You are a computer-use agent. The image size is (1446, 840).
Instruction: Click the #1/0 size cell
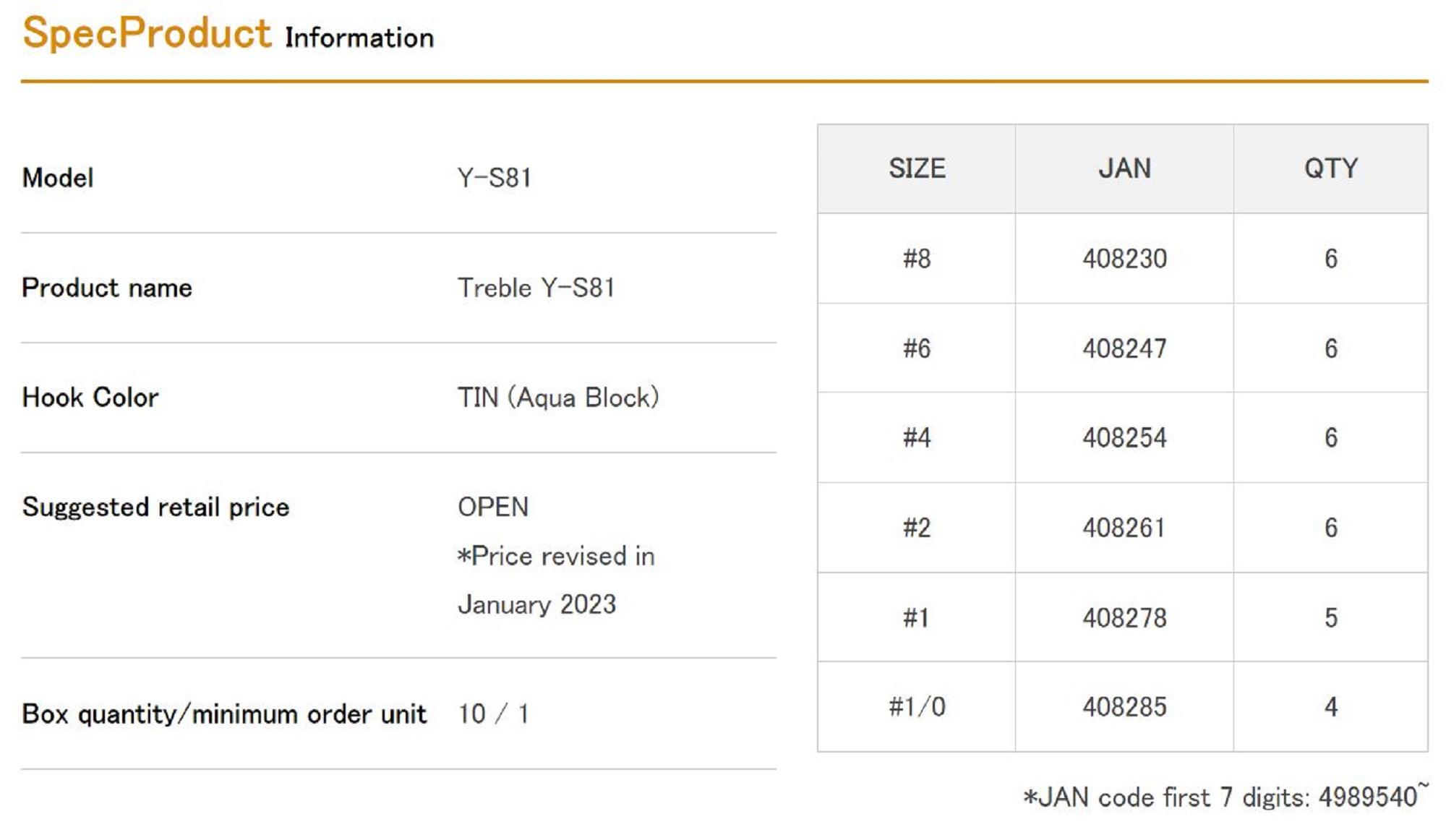click(x=917, y=706)
